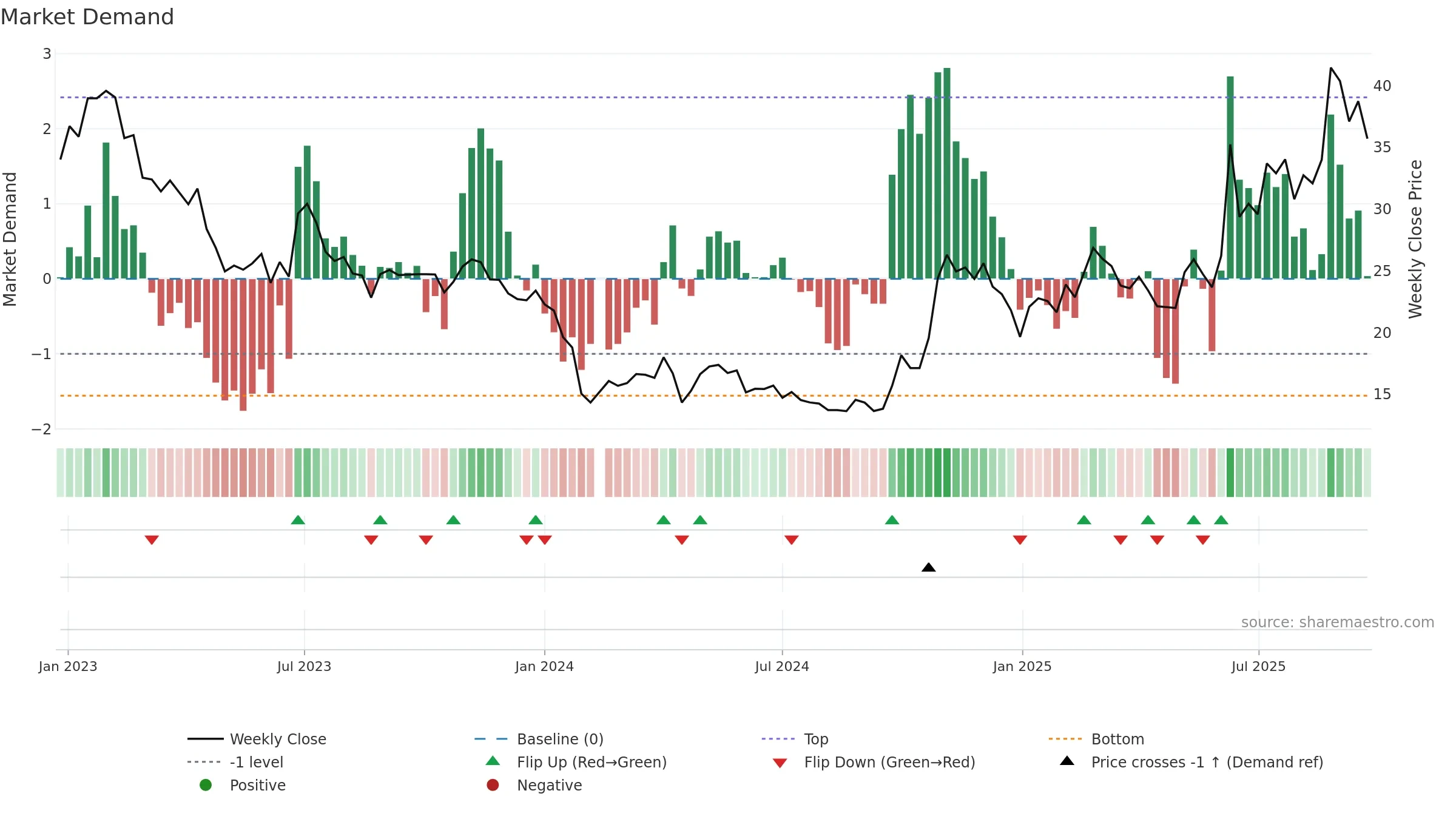
Task: Click the red Negative circle in legend
Action: pos(493,785)
